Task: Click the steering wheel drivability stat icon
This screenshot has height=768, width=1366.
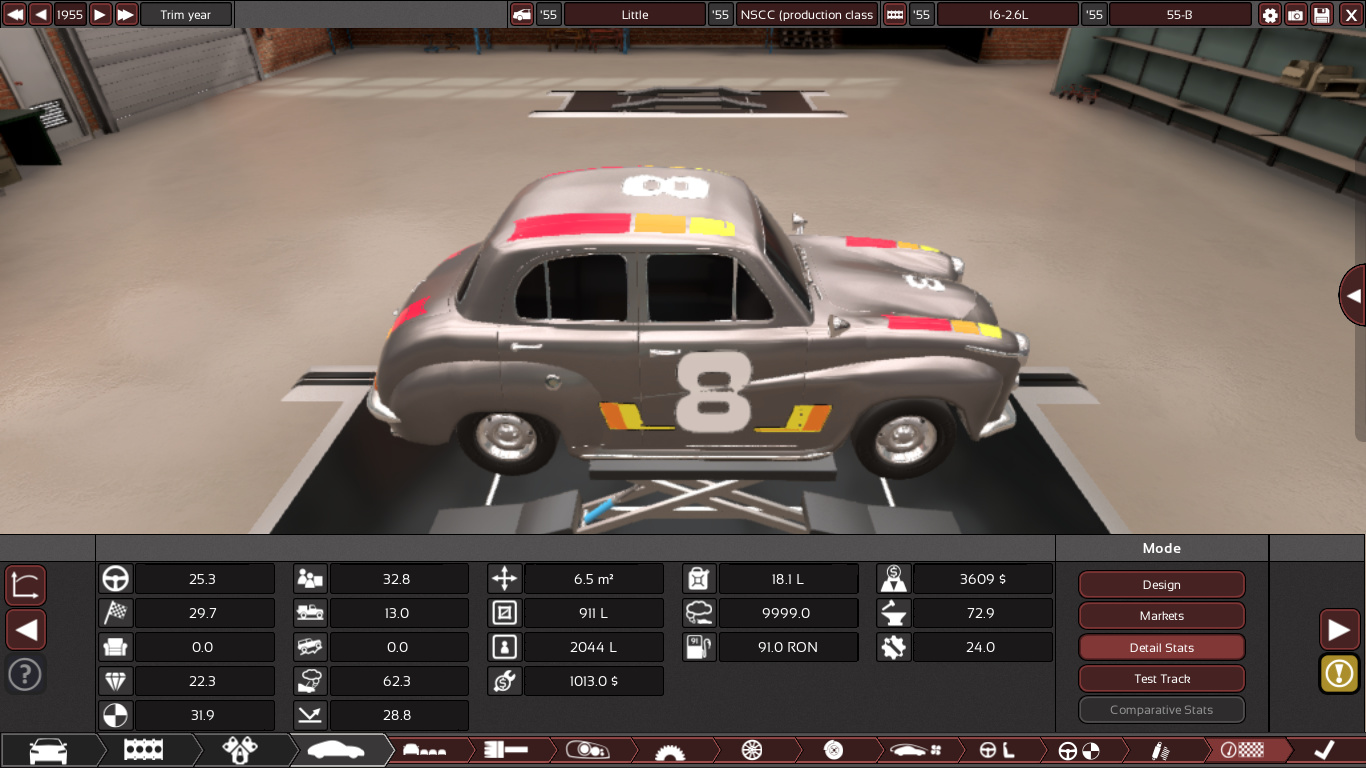Action: point(116,579)
